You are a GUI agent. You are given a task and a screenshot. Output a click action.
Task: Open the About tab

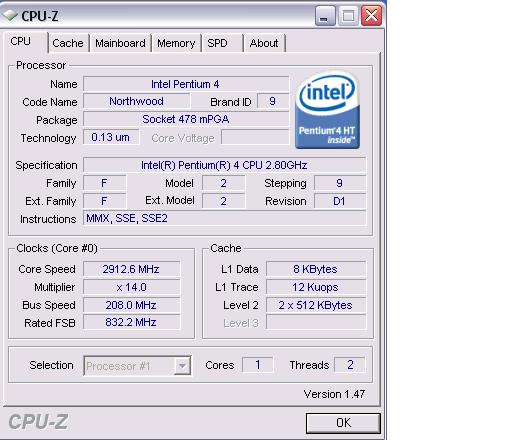pos(264,43)
